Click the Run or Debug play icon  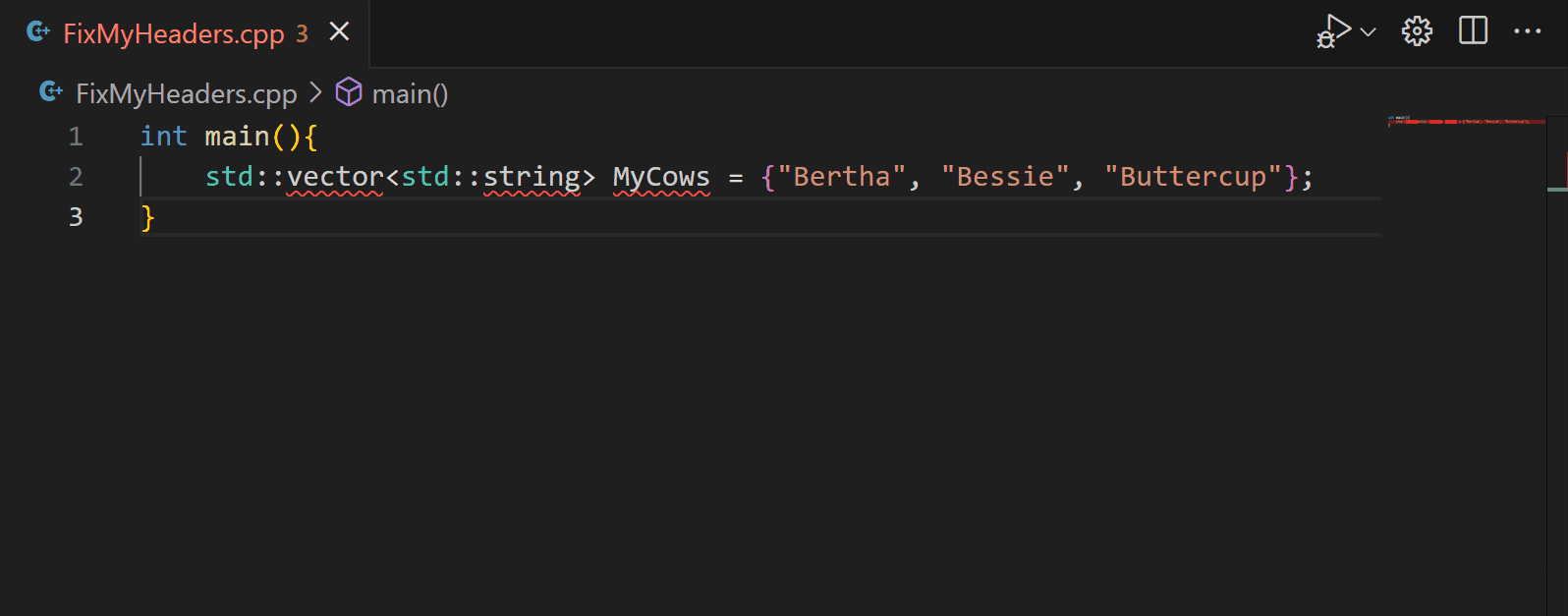tap(1331, 29)
